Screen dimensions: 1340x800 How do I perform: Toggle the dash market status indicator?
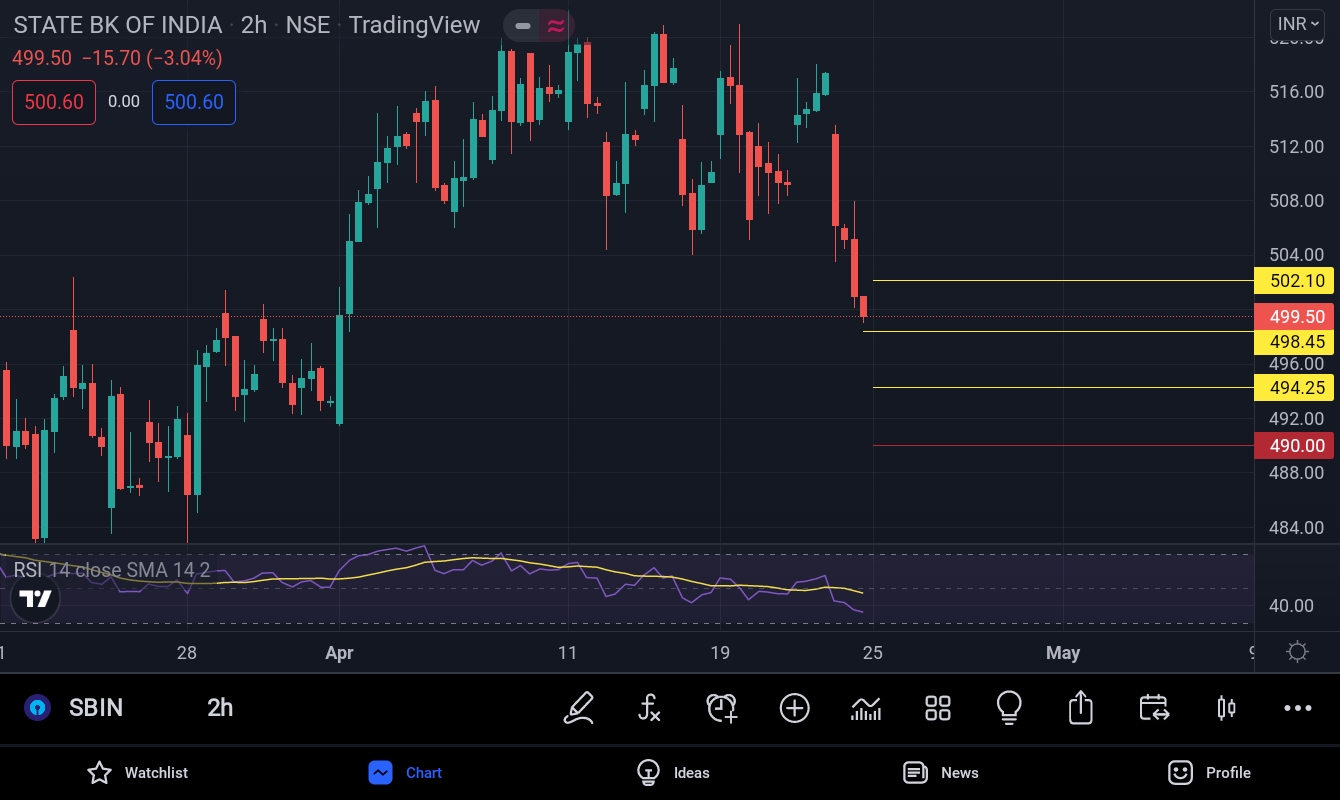(x=522, y=25)
